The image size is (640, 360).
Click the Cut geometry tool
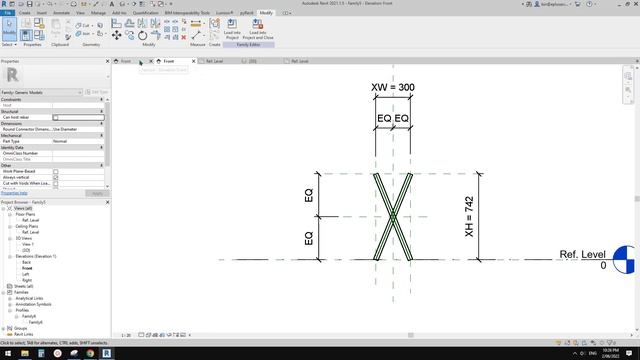click(x=82, y=25)
